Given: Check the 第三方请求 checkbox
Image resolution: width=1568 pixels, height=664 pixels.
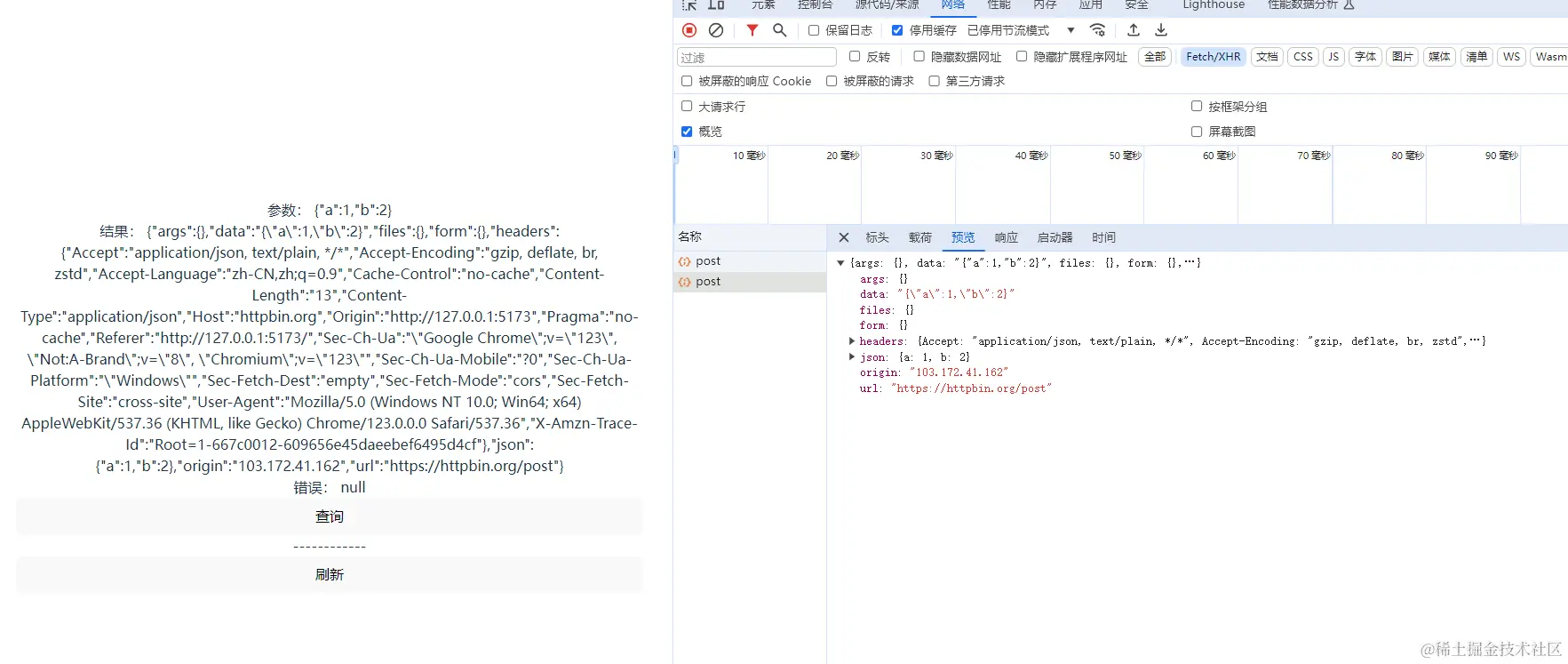Looking at the screenshot, I should coord(934,81).
